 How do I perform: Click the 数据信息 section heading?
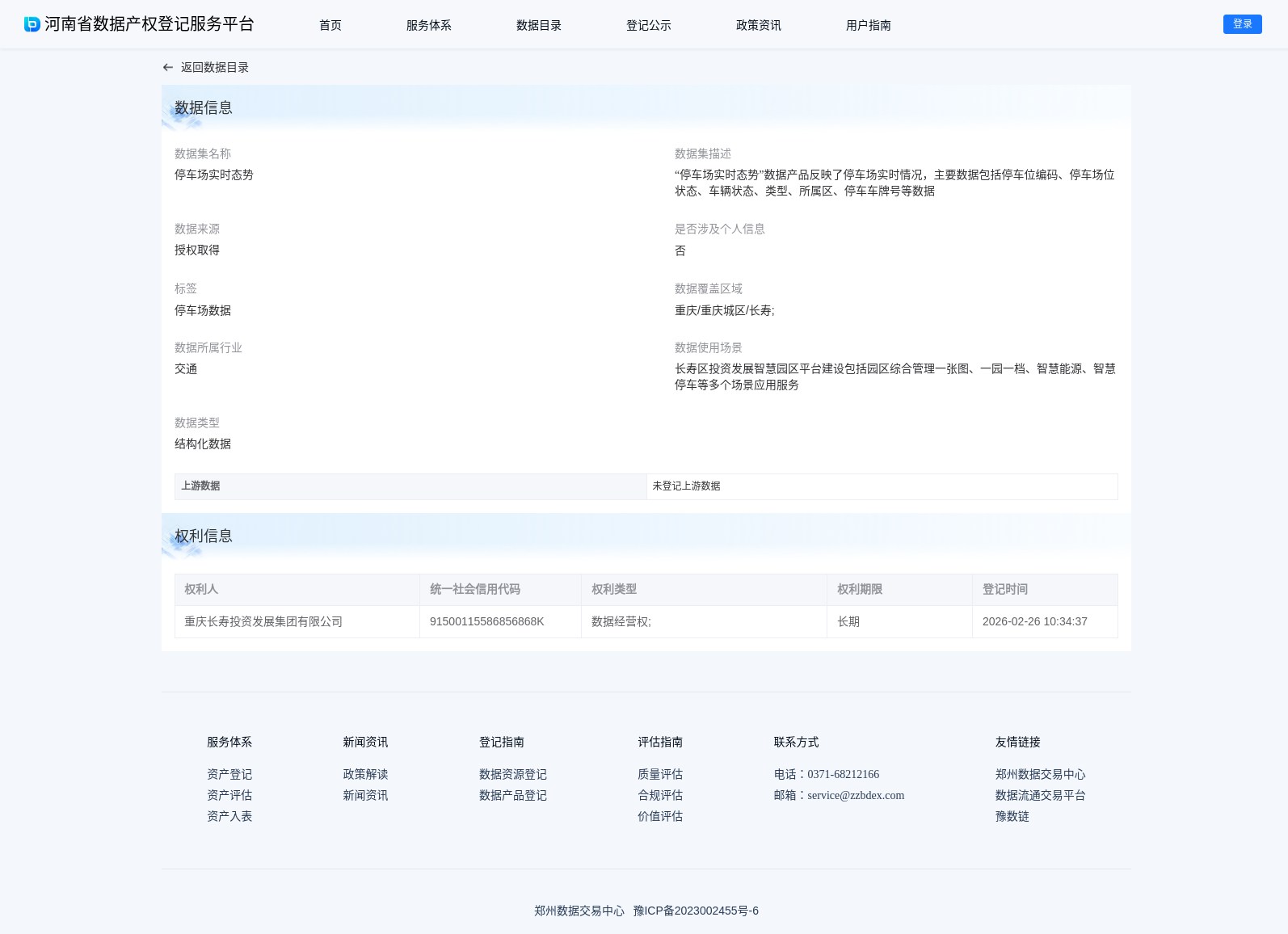click(x=204, y=107)
